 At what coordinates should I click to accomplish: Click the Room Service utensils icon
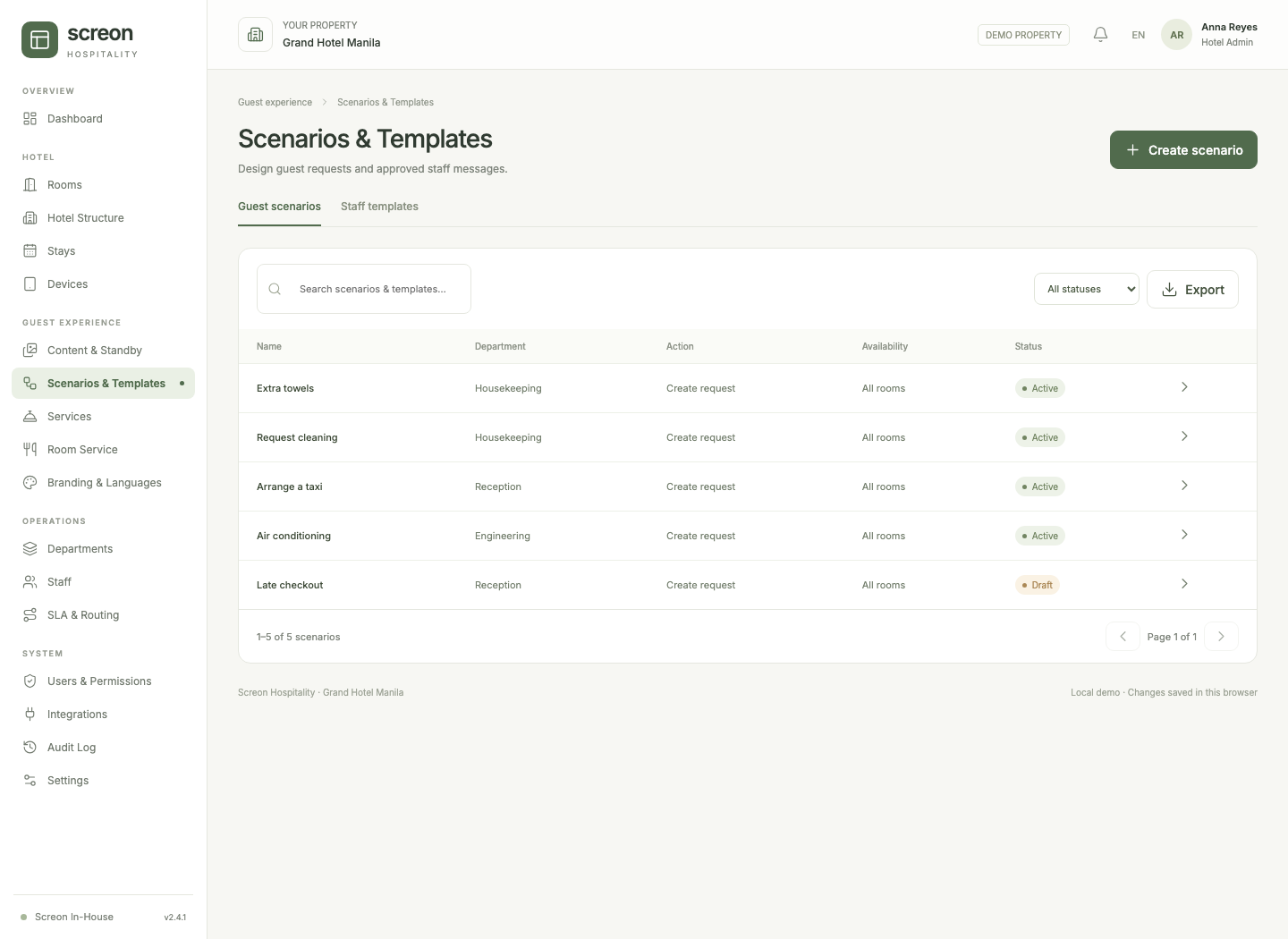[30, 450]
